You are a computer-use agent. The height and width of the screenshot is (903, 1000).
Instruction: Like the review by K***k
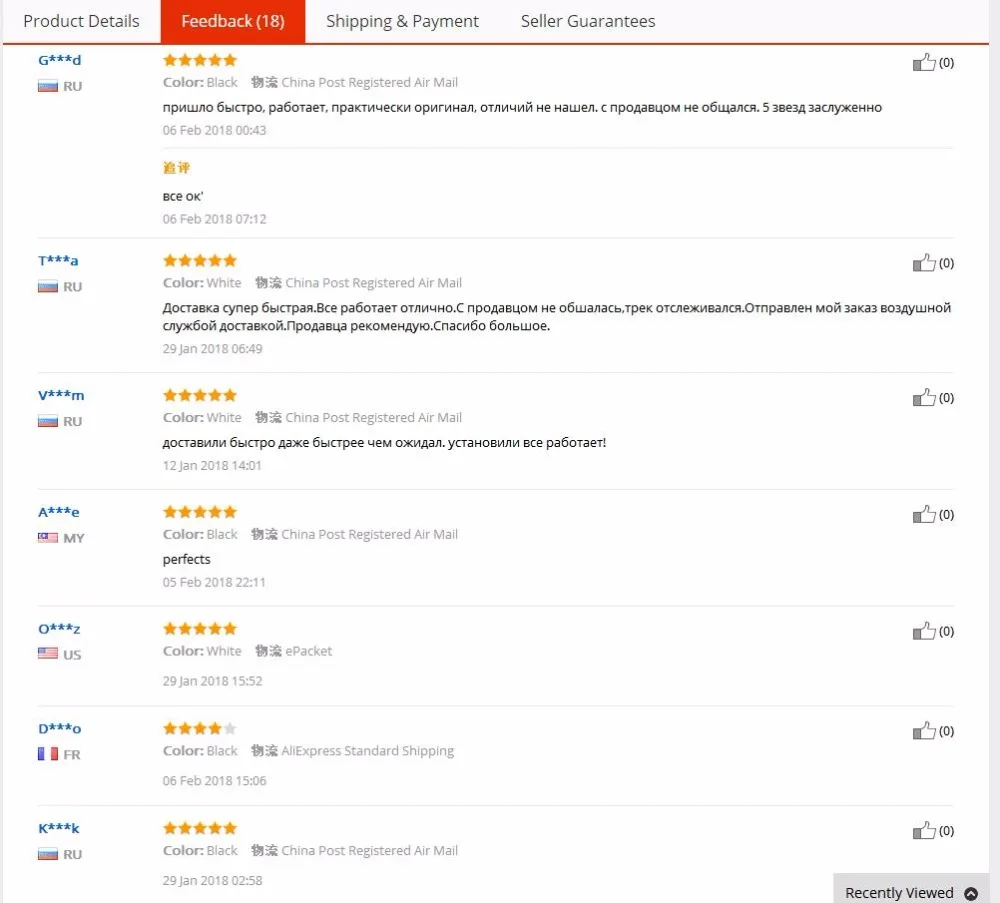(x=923, y=830)
